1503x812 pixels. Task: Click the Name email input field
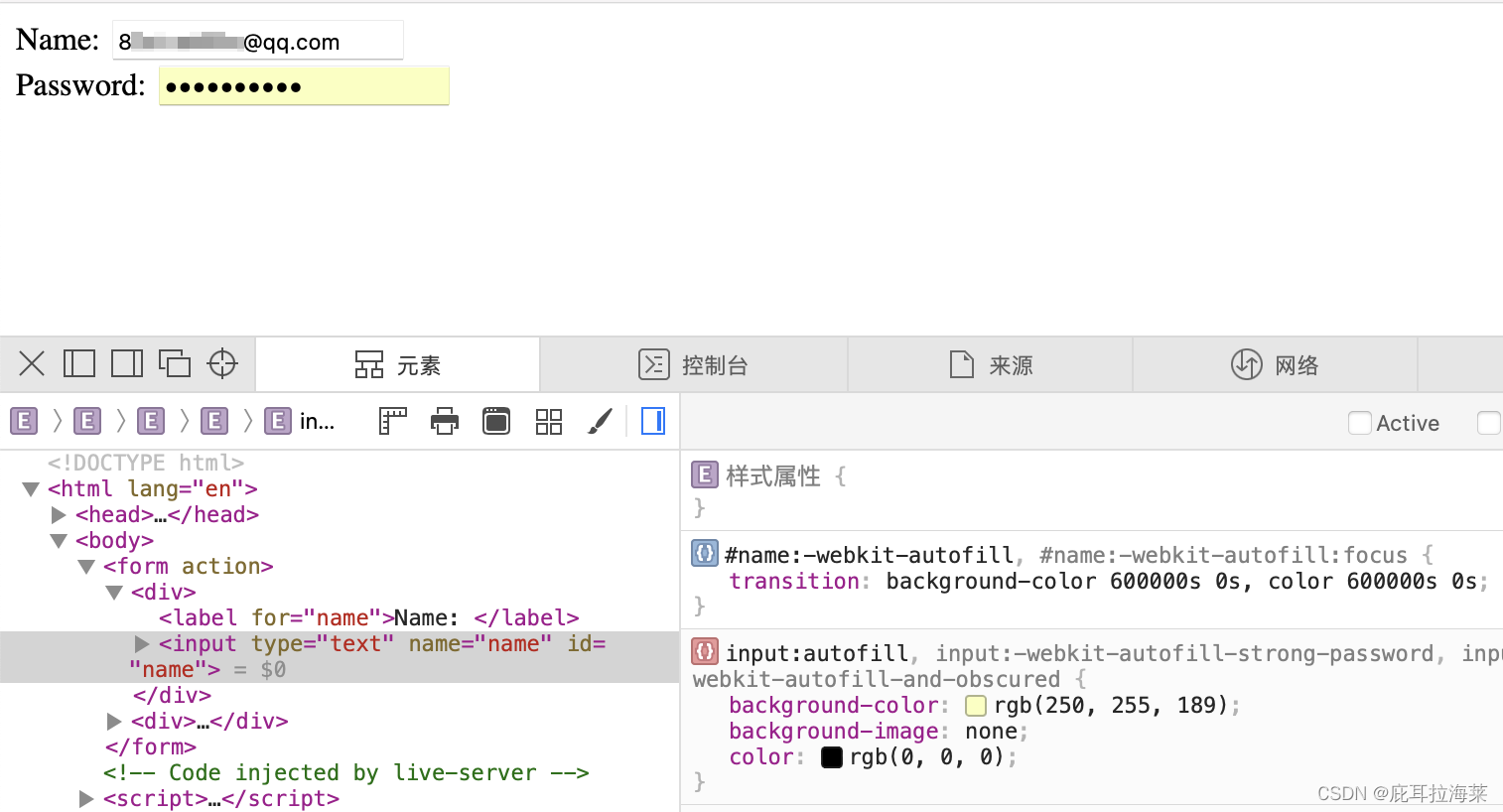258,41
